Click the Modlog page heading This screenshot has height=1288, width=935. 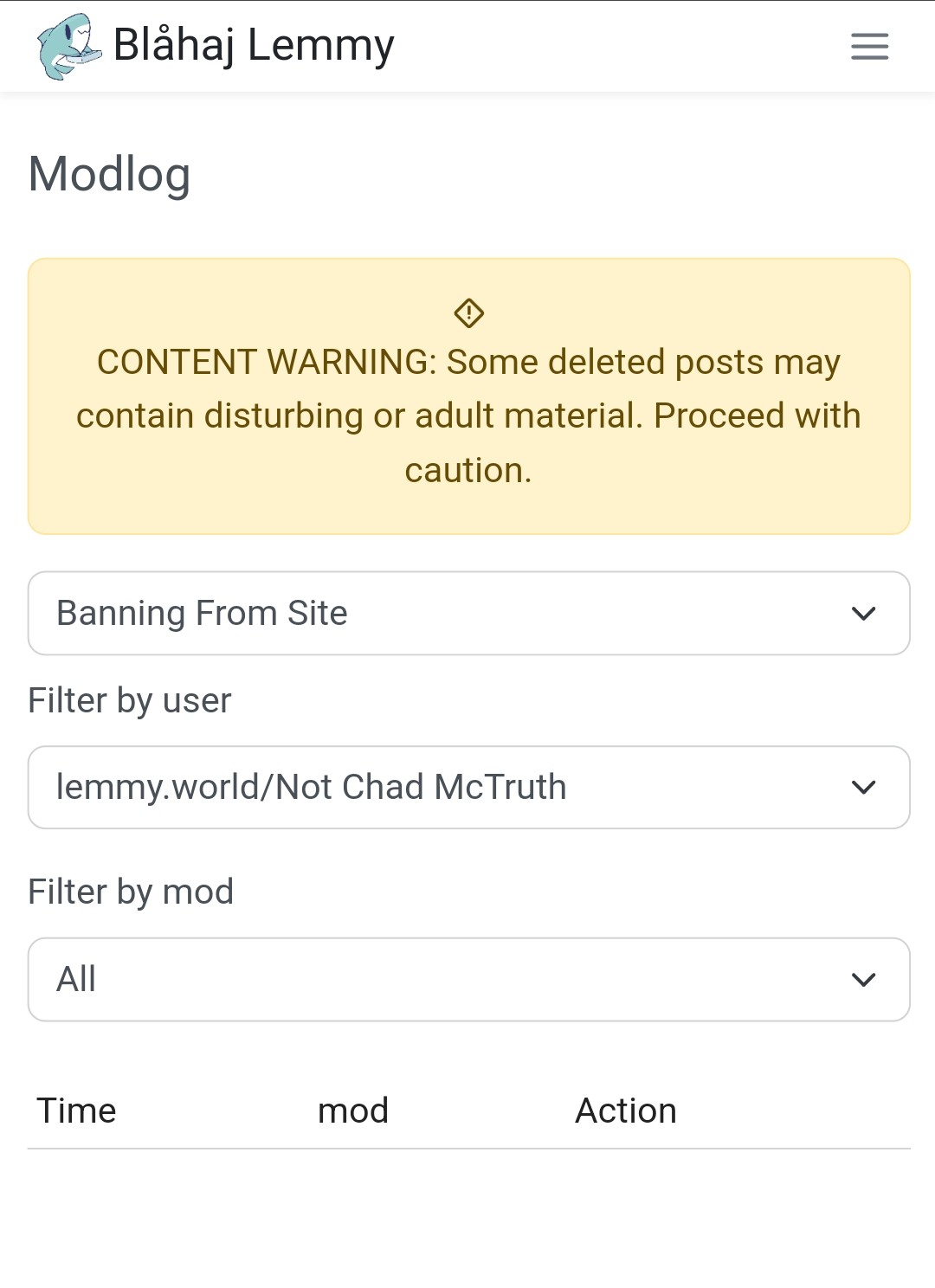coord(109,174)
